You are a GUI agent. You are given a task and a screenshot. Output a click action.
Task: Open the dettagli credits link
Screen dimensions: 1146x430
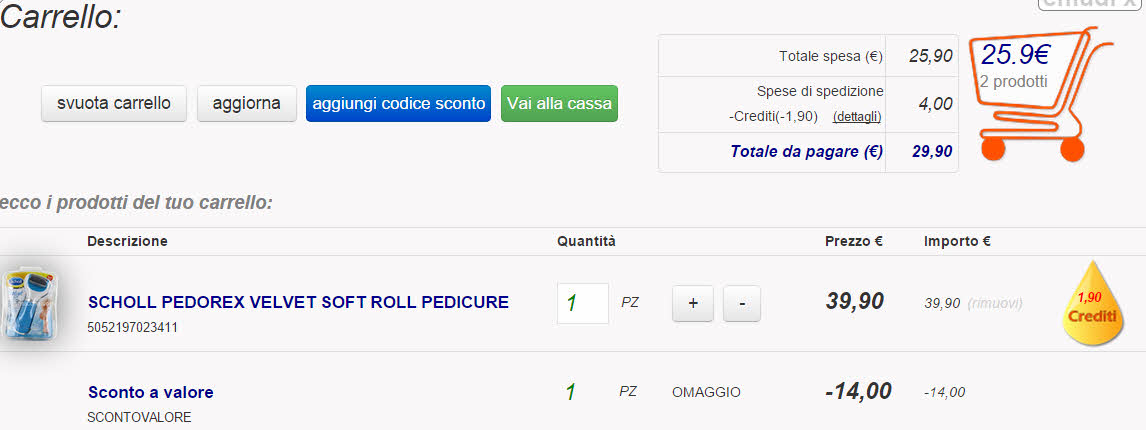pos(857,117)
